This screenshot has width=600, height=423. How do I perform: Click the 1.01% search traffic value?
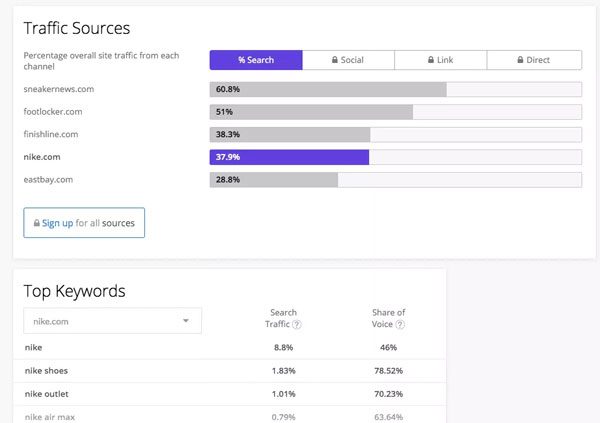point(284,394)
